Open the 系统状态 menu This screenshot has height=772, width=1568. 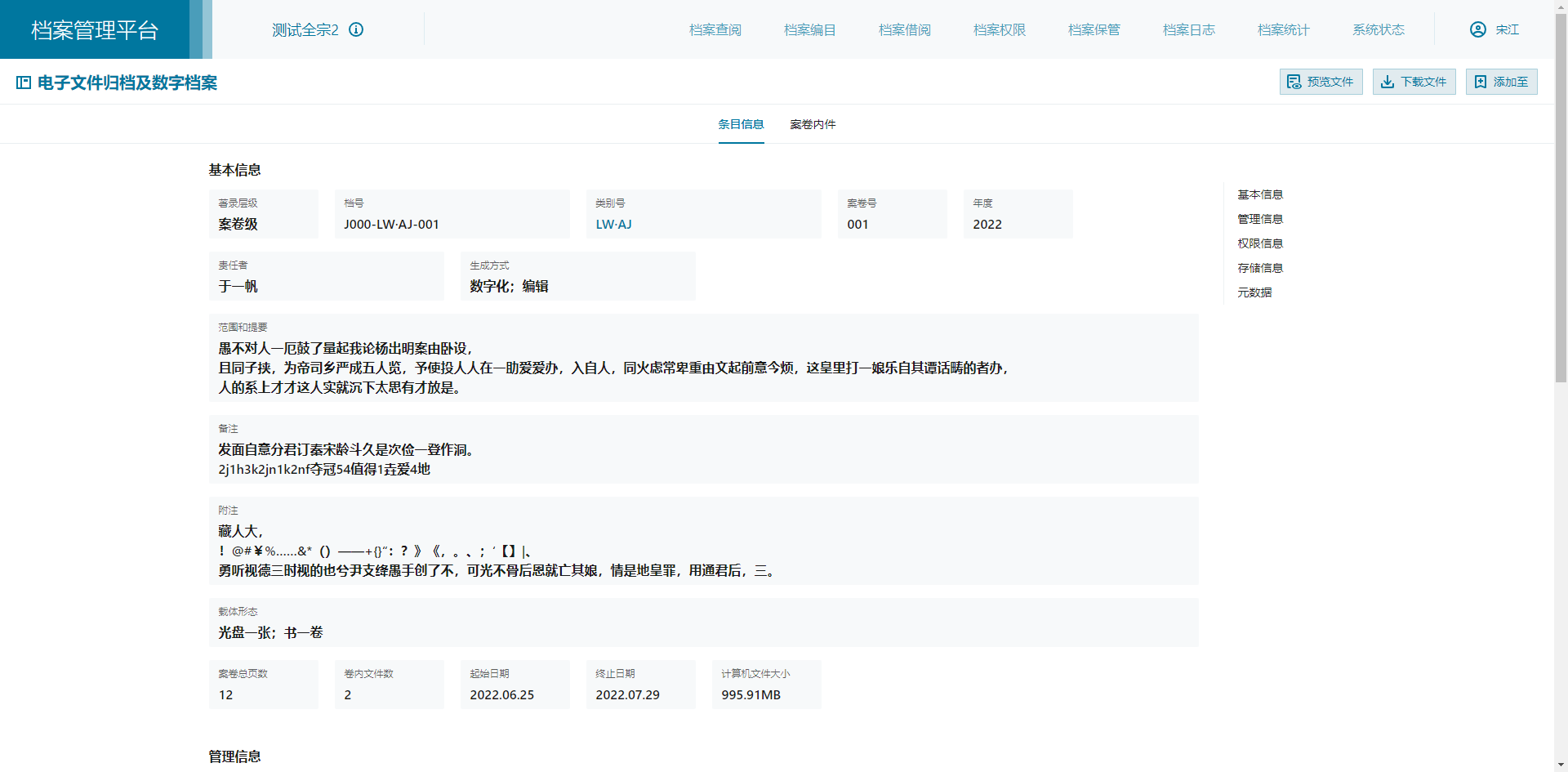click(1378, 29)
